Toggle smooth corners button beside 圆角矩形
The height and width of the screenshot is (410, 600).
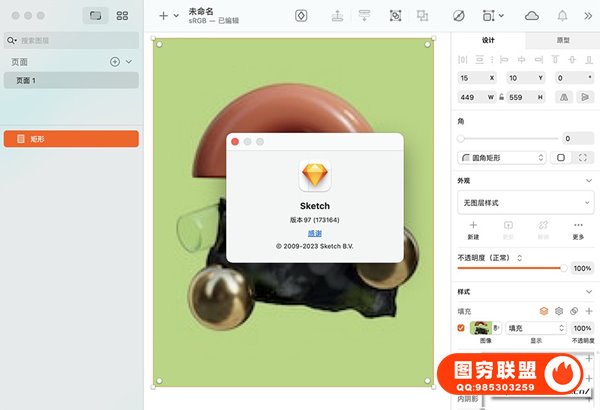(561, 158)
